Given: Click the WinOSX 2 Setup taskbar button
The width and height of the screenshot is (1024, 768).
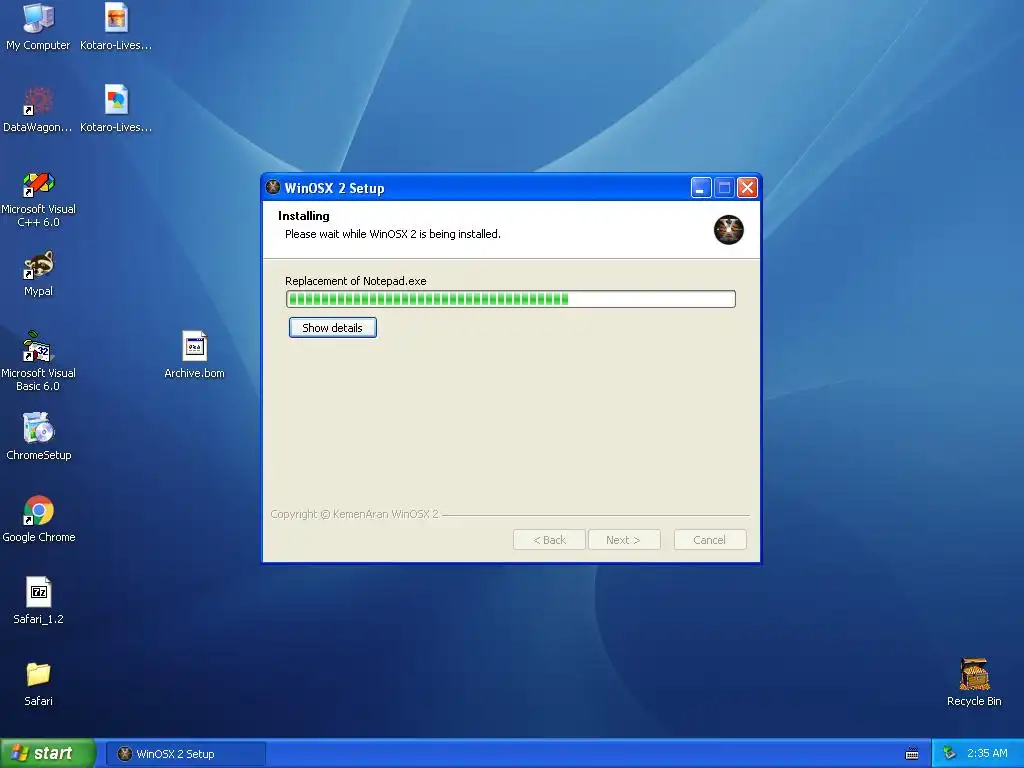Looking at the screenshot, I should [185, 754].
